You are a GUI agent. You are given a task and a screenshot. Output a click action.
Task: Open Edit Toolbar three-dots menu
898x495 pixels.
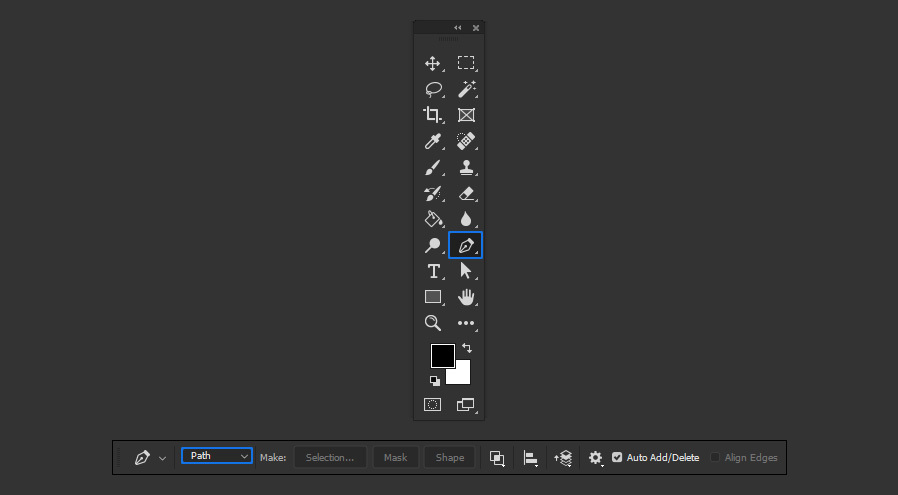point(466,323)
